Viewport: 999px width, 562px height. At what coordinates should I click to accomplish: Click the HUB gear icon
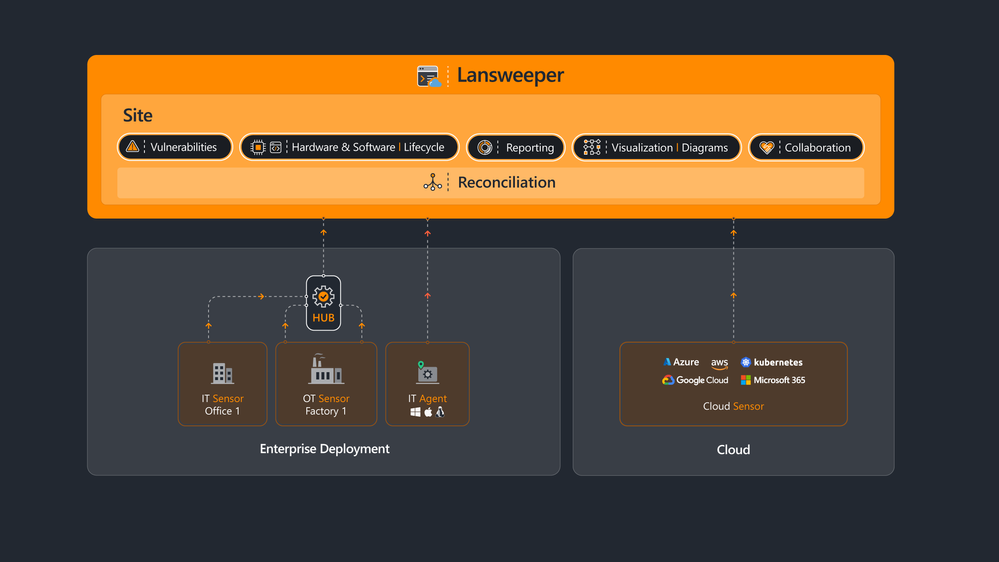(x=323, y=296)
